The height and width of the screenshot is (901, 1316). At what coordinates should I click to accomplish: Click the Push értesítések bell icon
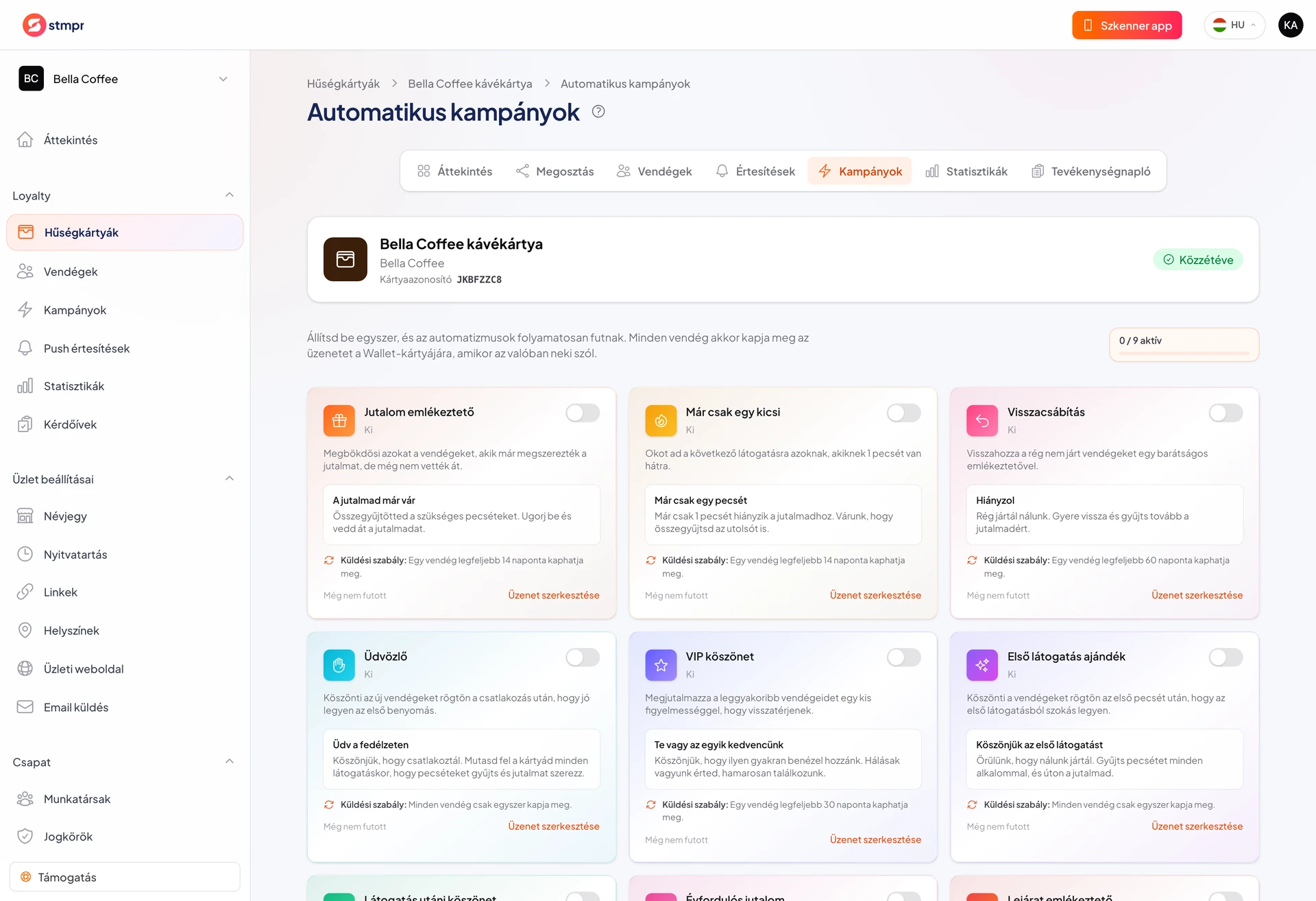(x=25, y=348)
